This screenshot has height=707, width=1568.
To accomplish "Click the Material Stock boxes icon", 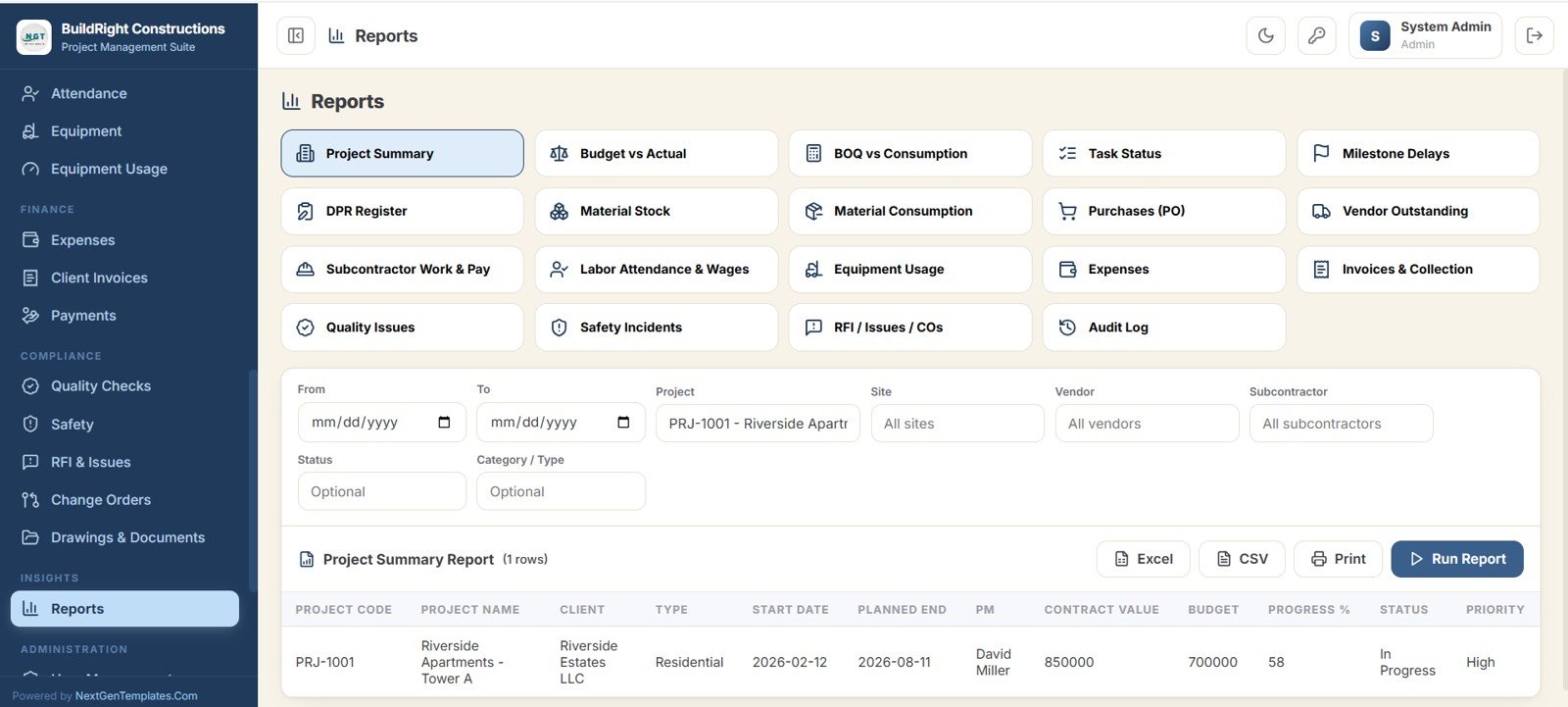I will (x=559, y=211).
